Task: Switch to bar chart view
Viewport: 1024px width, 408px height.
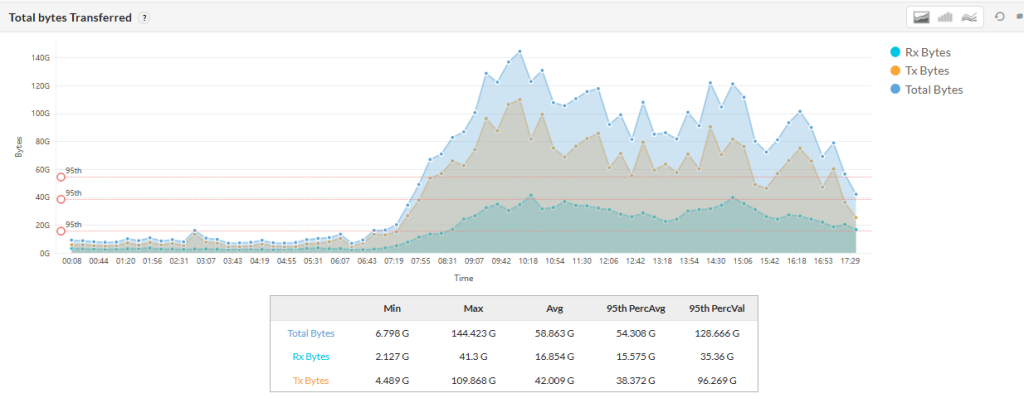Action: coord(944,17)
